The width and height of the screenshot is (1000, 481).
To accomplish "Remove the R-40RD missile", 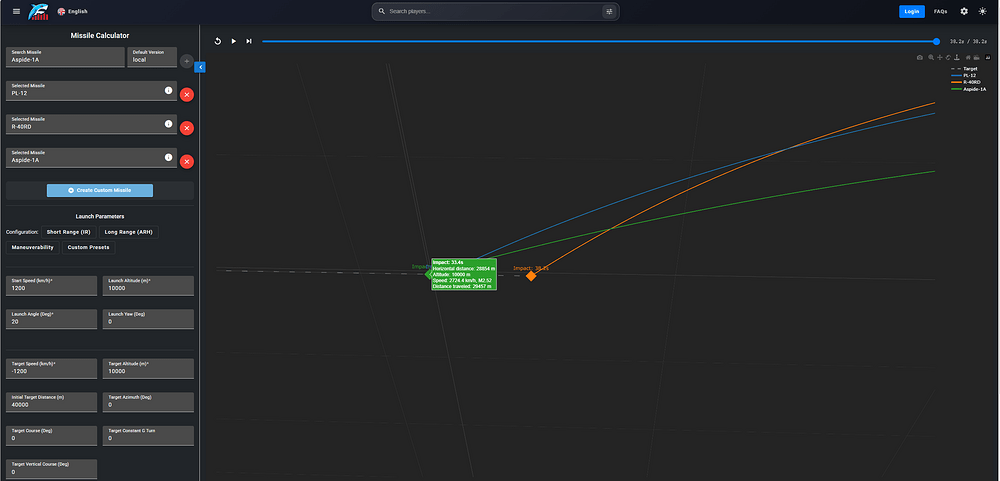I will [x=186, y=128].
